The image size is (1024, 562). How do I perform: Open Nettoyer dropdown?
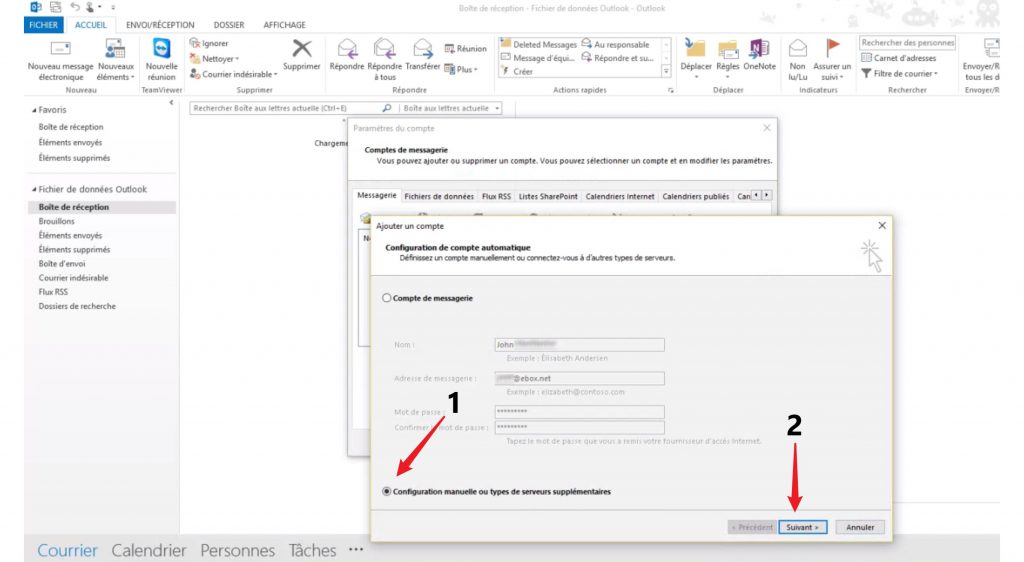215,59
